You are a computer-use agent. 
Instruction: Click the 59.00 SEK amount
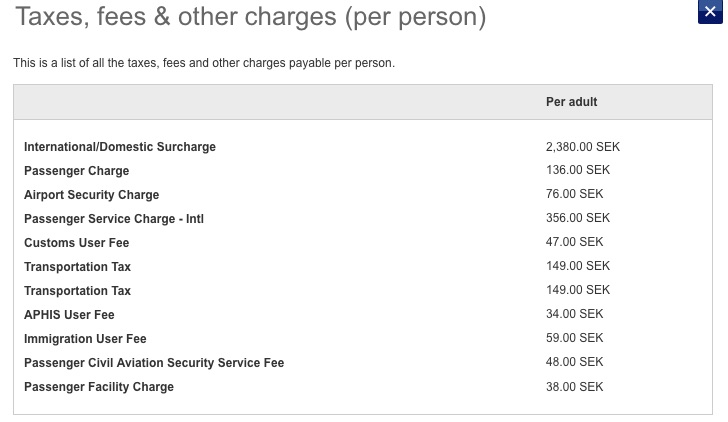574,338
